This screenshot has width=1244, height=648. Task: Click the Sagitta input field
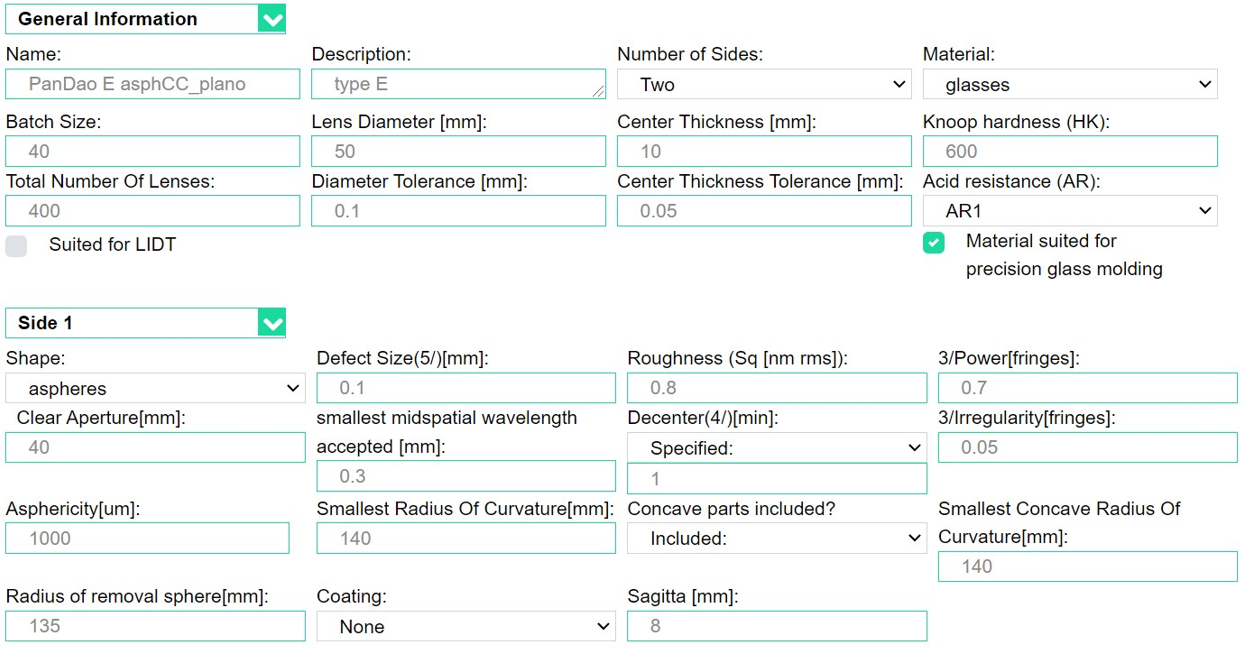coord(776,626)
